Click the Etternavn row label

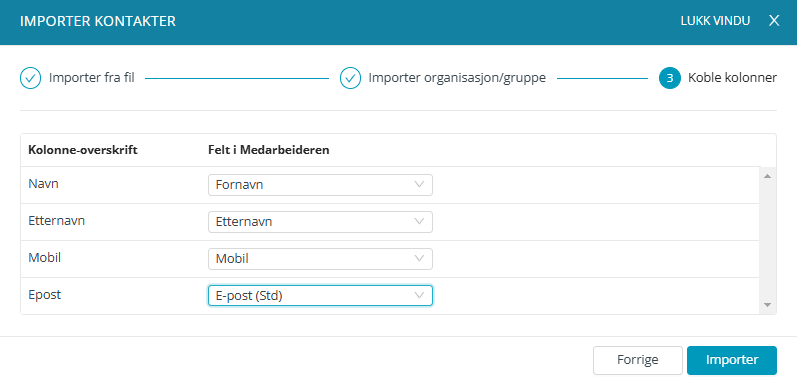tap(56, 221)
